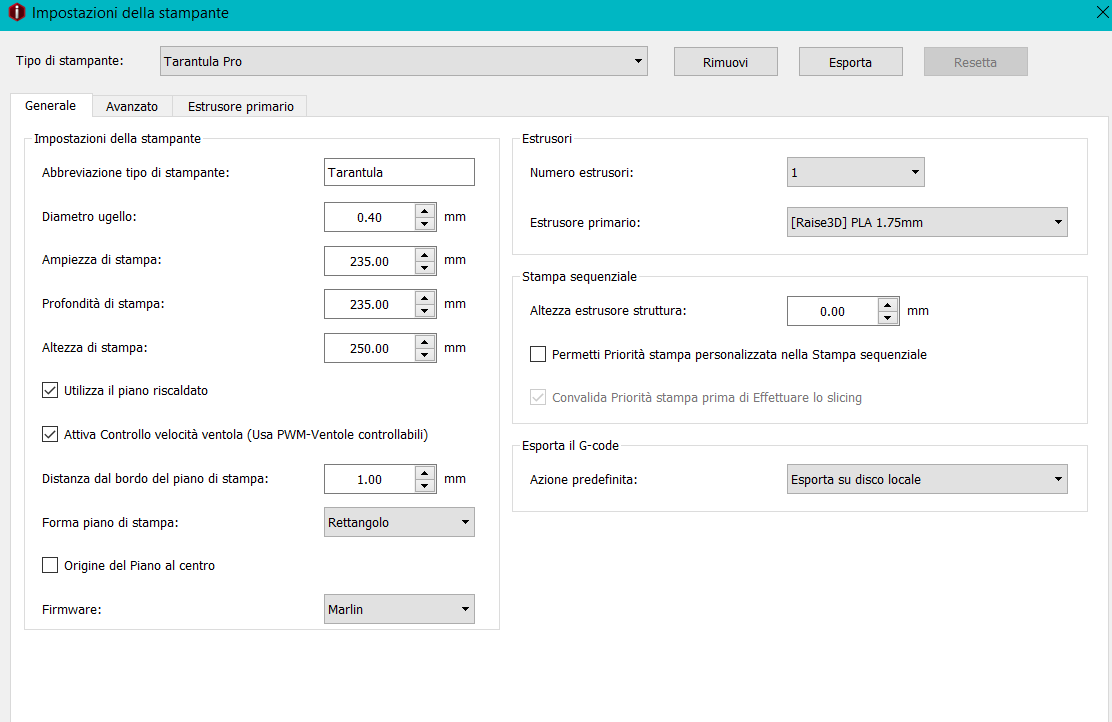Image resolution: width=1112 pixels, height=722 pixels.
Task: Click the ideaMaker app icon in title bar
Action: coord(16,13)
